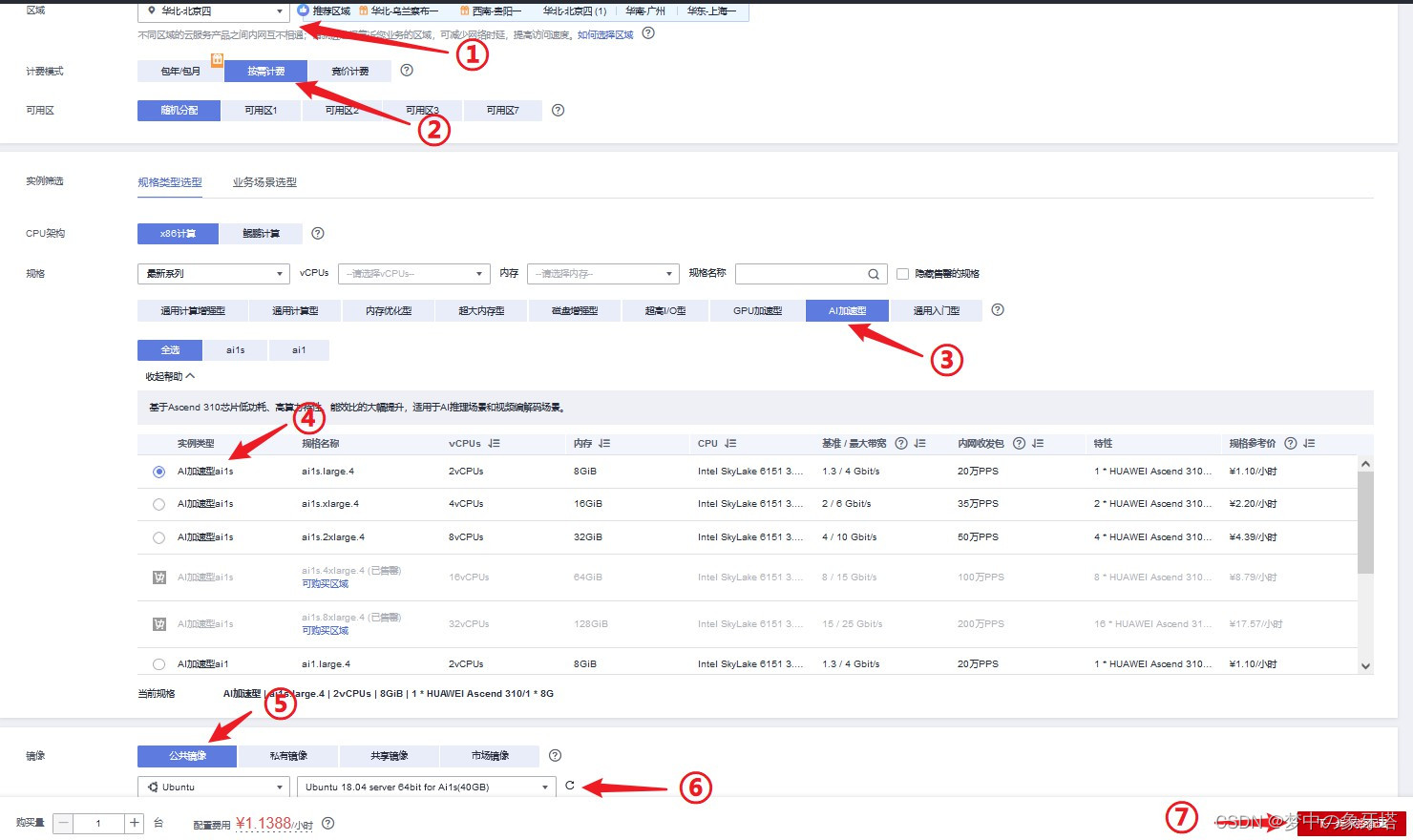Select GPU加速型 spec category

(757, 310)
